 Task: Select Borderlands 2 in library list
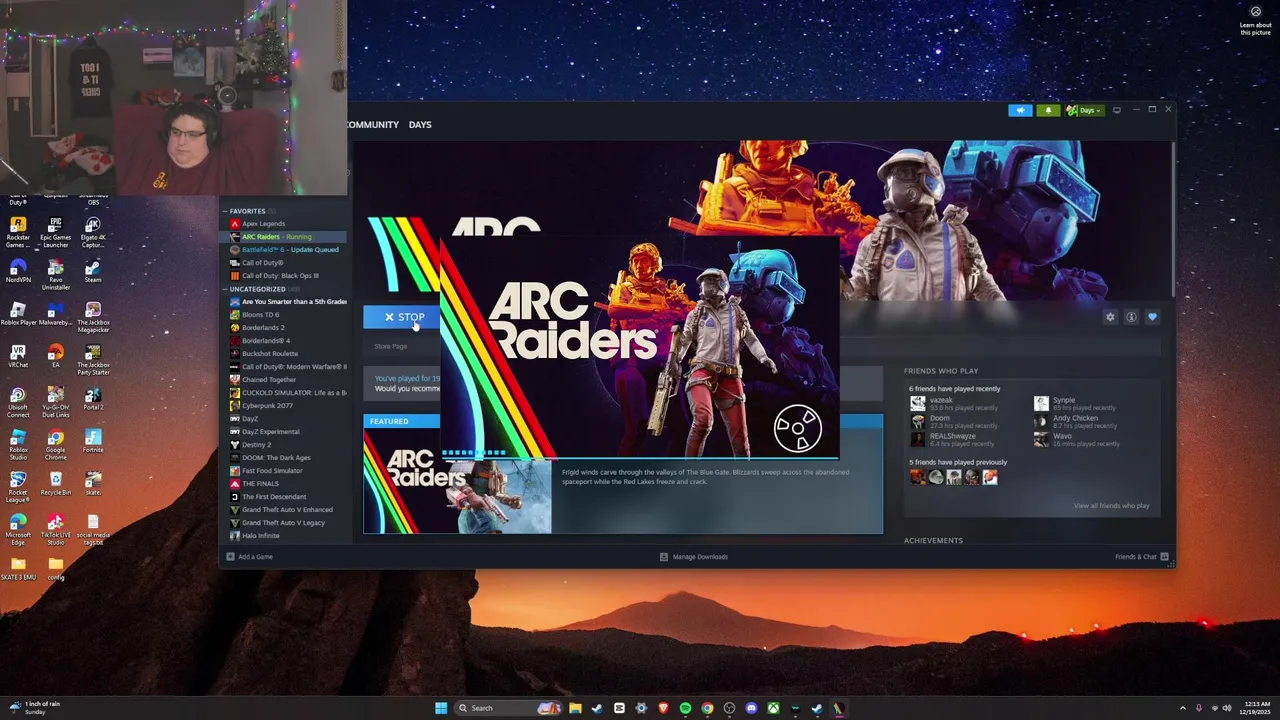pyautogui.click(x=263, y=328)
